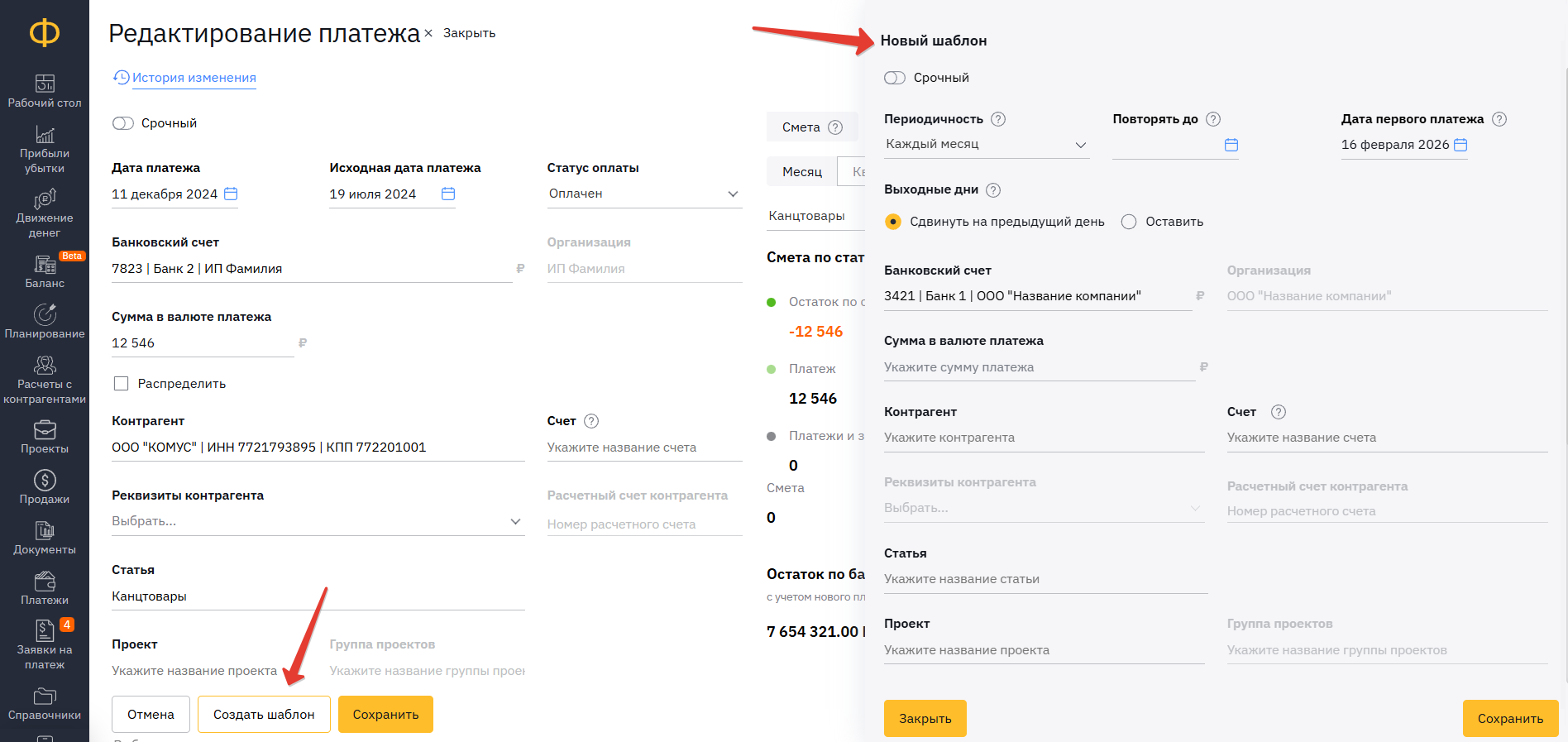This screenshot has width=1568, height=742.
Task: Click the Продажи dollar icon
Action: click(x=45, y=481)
